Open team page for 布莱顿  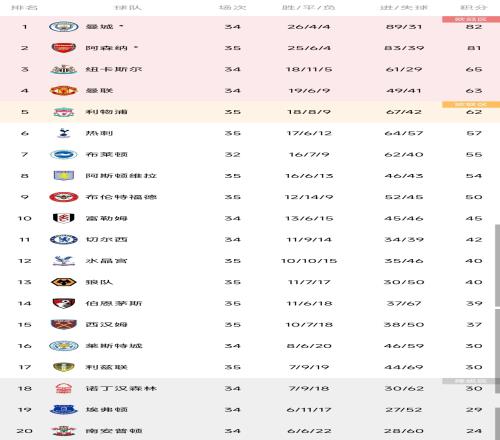click(106, 154)
